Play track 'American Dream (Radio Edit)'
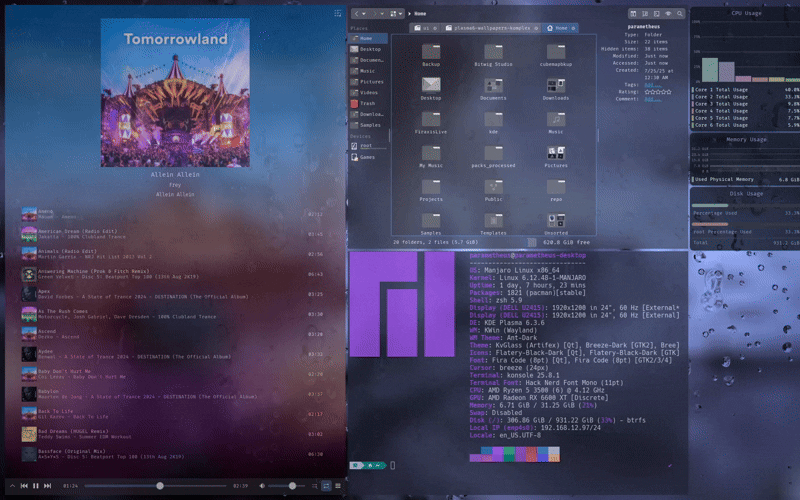 pos(171,234)
